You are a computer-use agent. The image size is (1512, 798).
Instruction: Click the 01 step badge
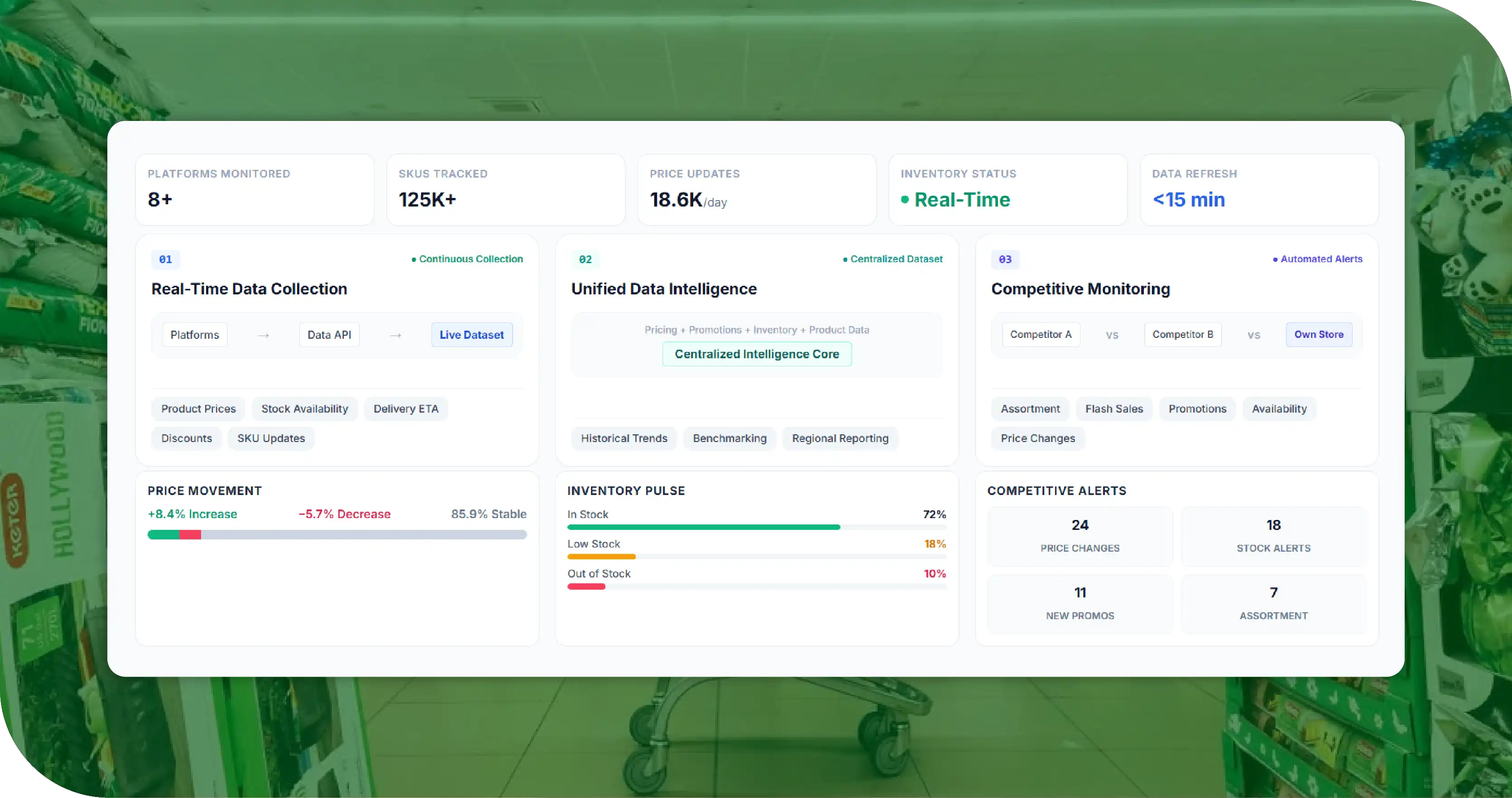point(166,259)
